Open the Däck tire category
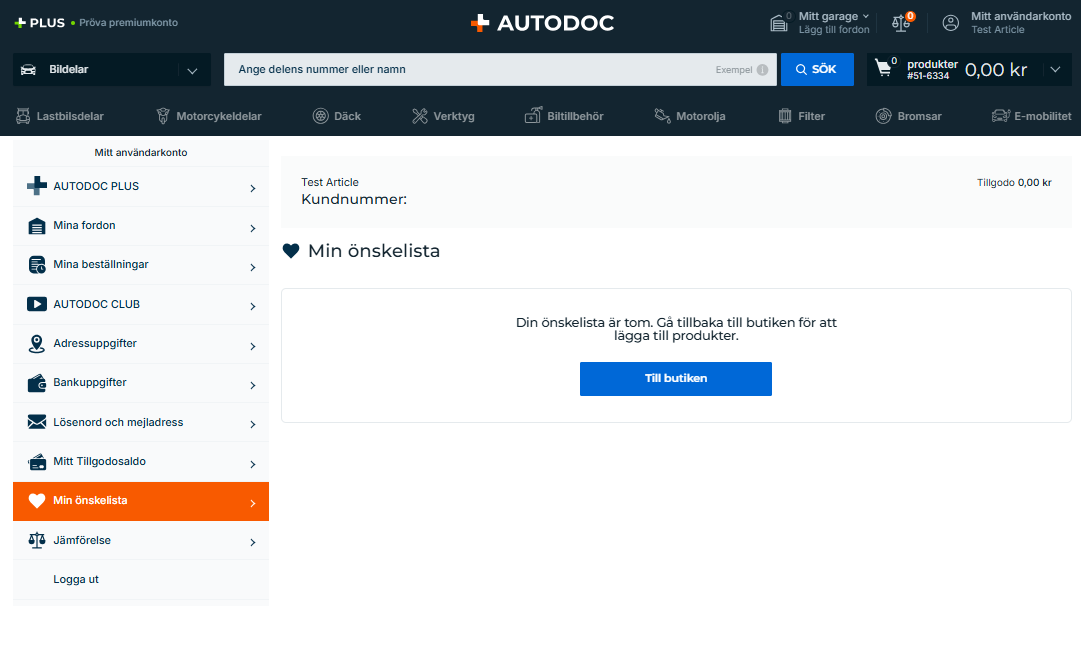Screen dimensions: 1081x649 (337, 116)
